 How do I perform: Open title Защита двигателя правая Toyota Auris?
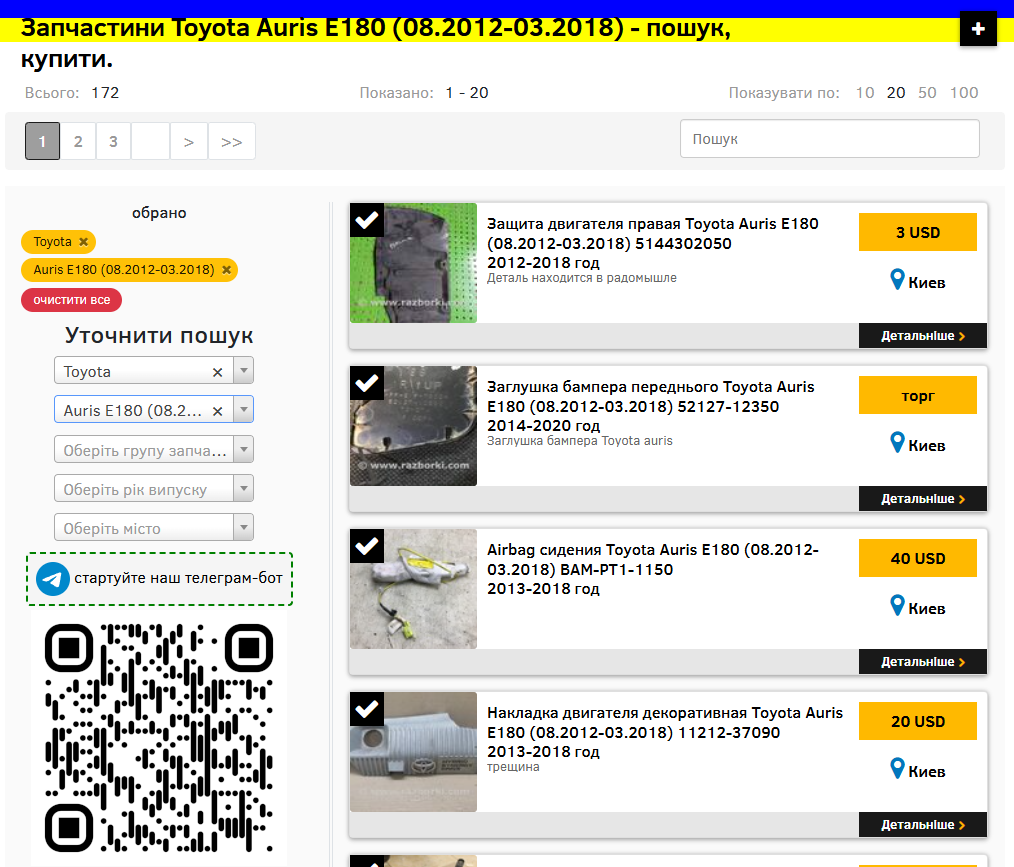coord(653,243)
